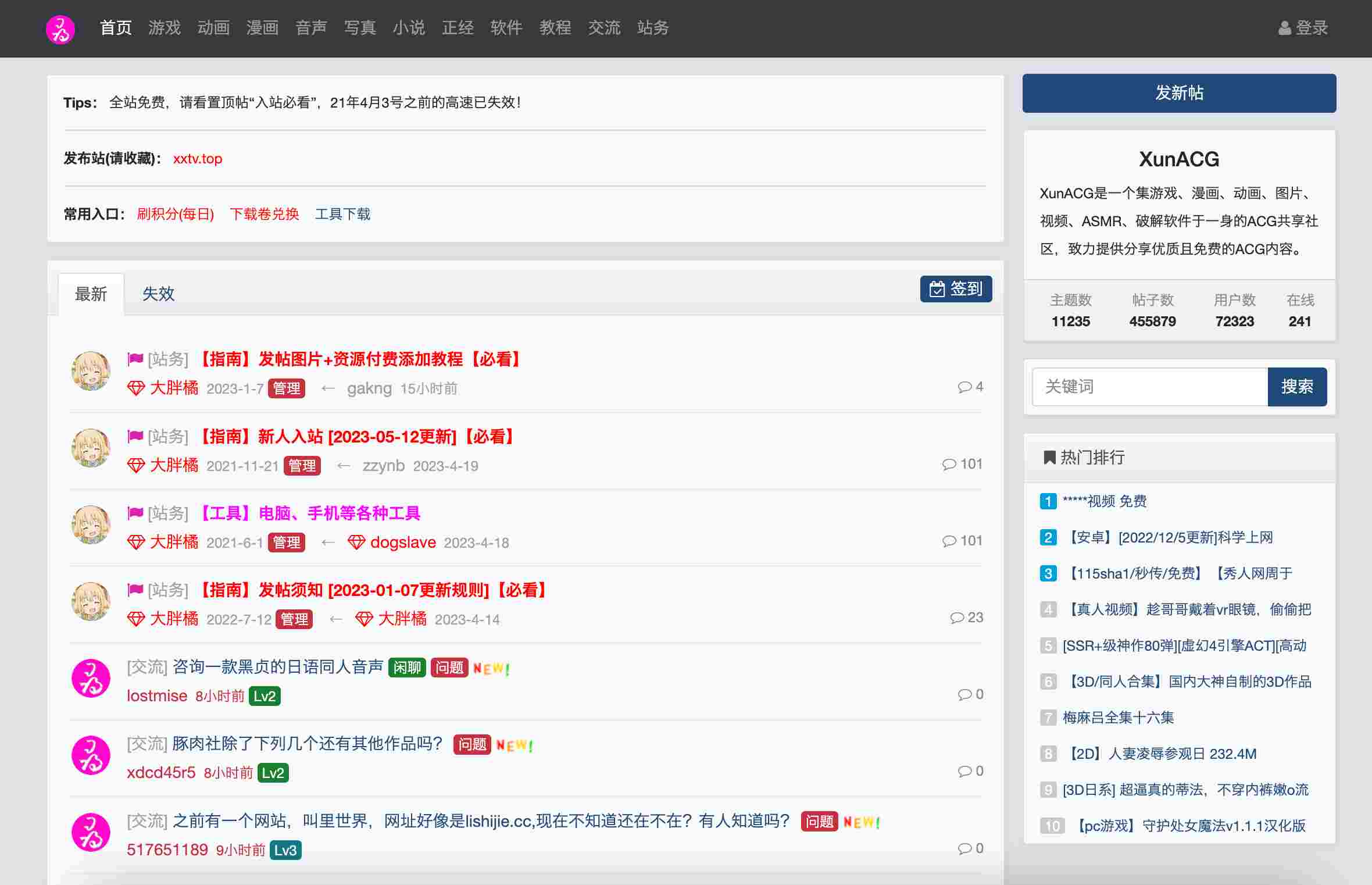Open hot ranking item 梅麻吕全集十六集
This screenshot has height=885, width=1372.
click(1118, 718)
